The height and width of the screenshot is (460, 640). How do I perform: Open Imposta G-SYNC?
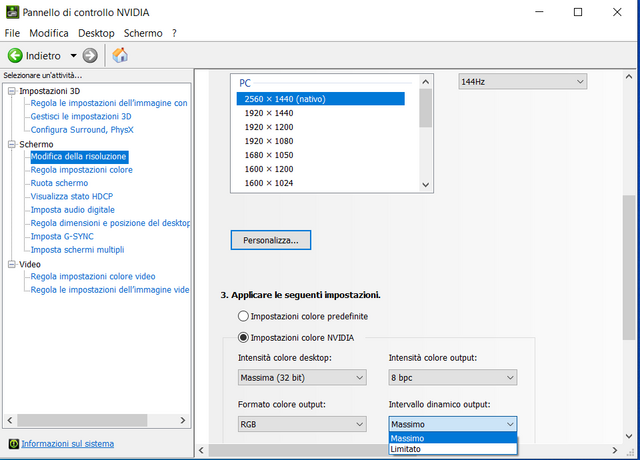pyautogui.click(x=62, y=236)
